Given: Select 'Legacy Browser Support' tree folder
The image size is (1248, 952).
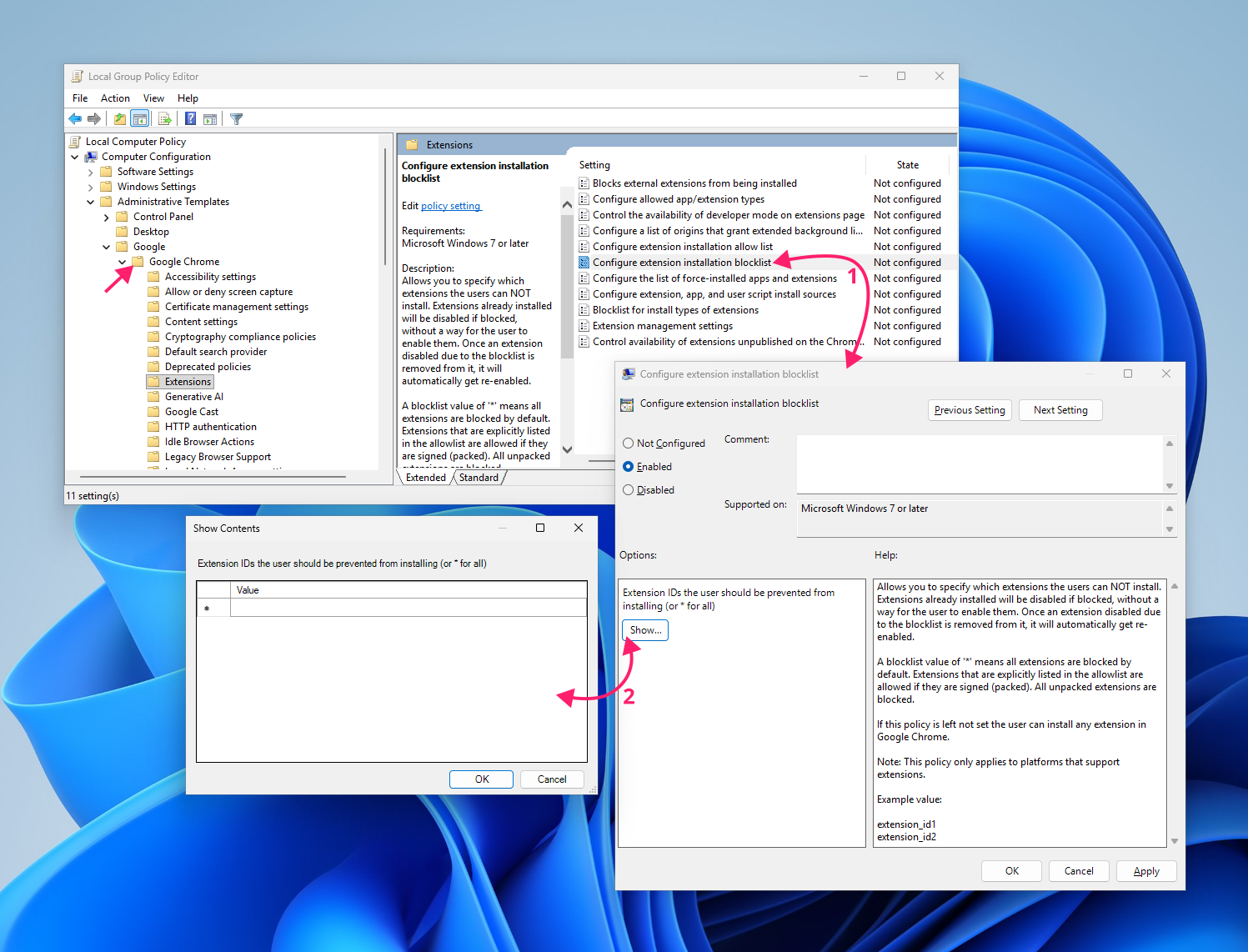Looking at the screenshot, I should (218, 457).
